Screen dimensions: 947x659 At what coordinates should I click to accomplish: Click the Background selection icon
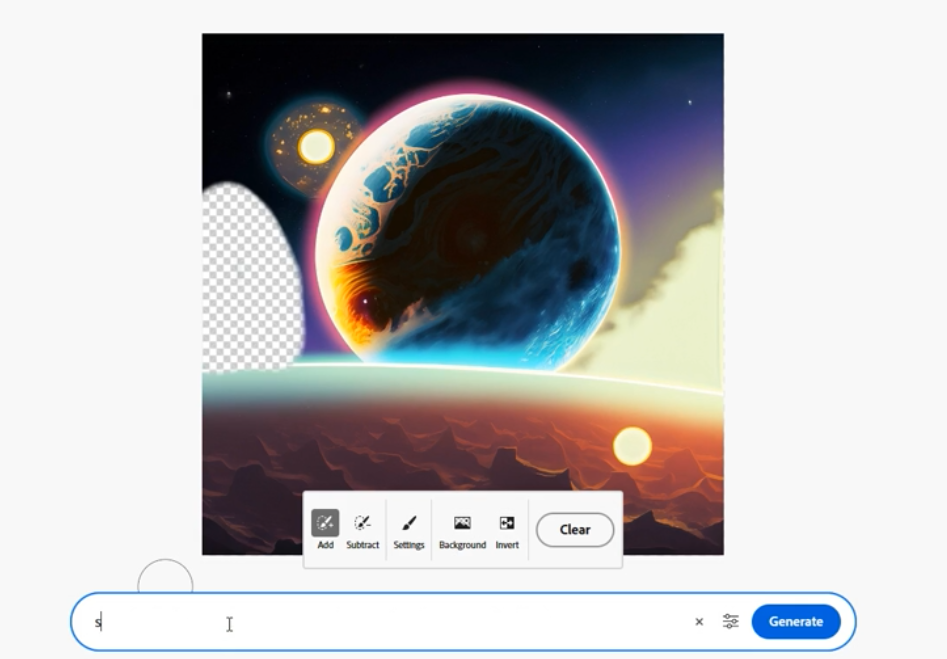462,523
